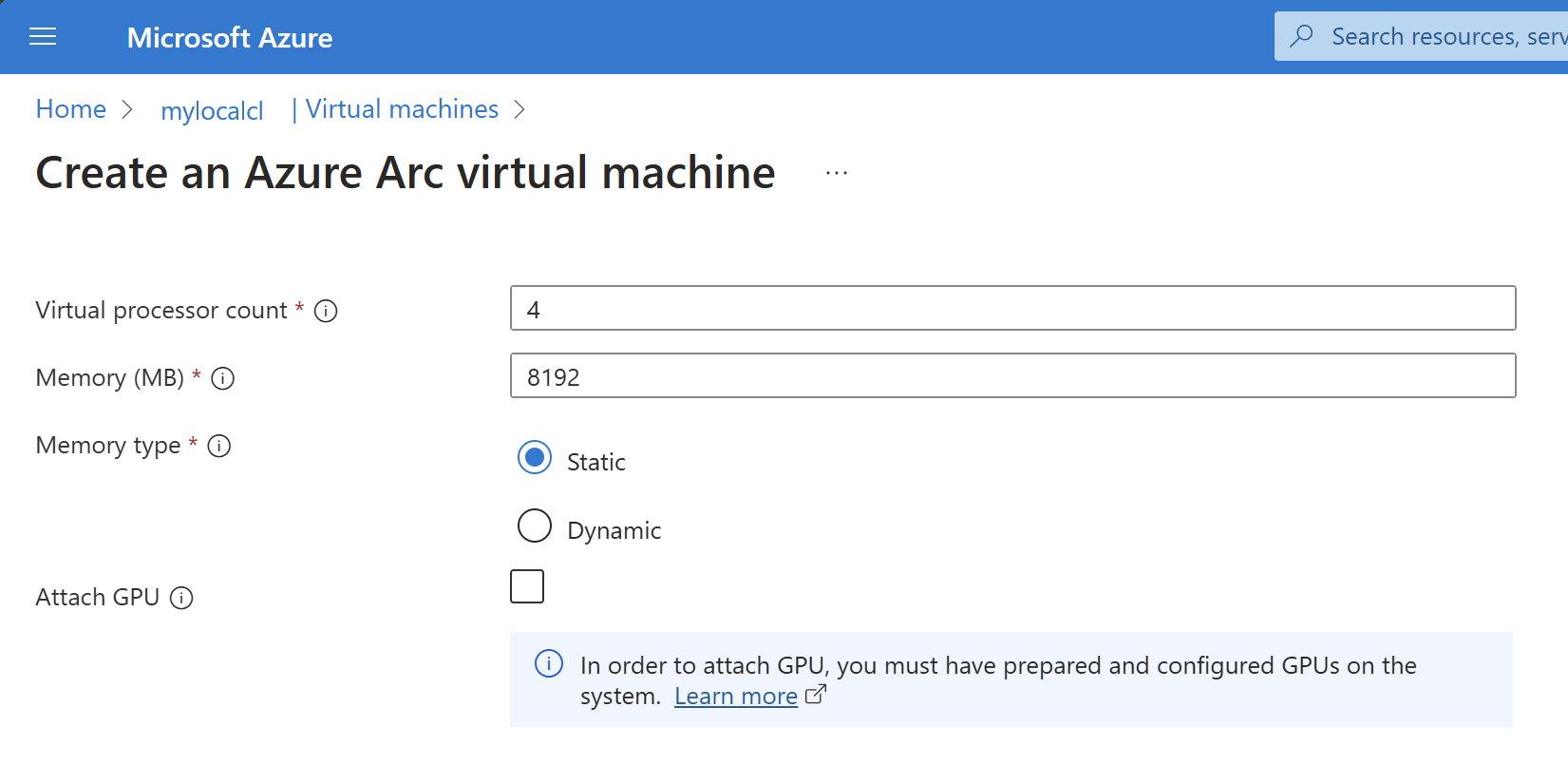This screenshot has height=765, width=1568.
Task: Click info icon beside Virtual processor count
Action: [326, 311]
